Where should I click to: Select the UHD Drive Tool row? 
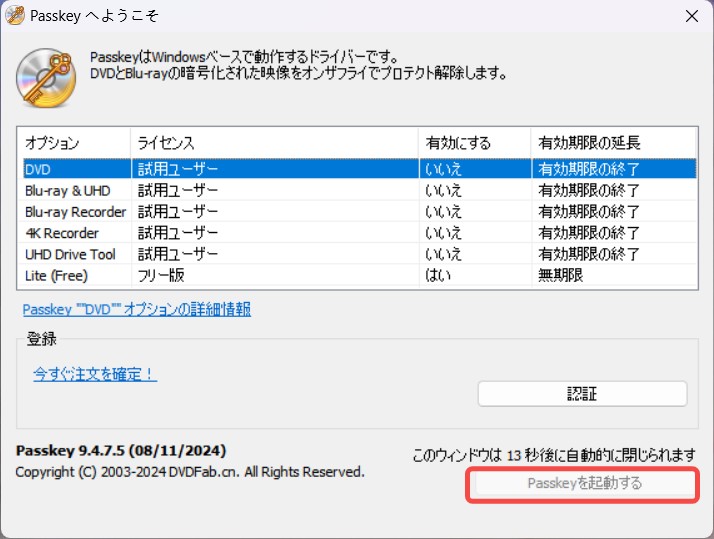coord(360,254)
